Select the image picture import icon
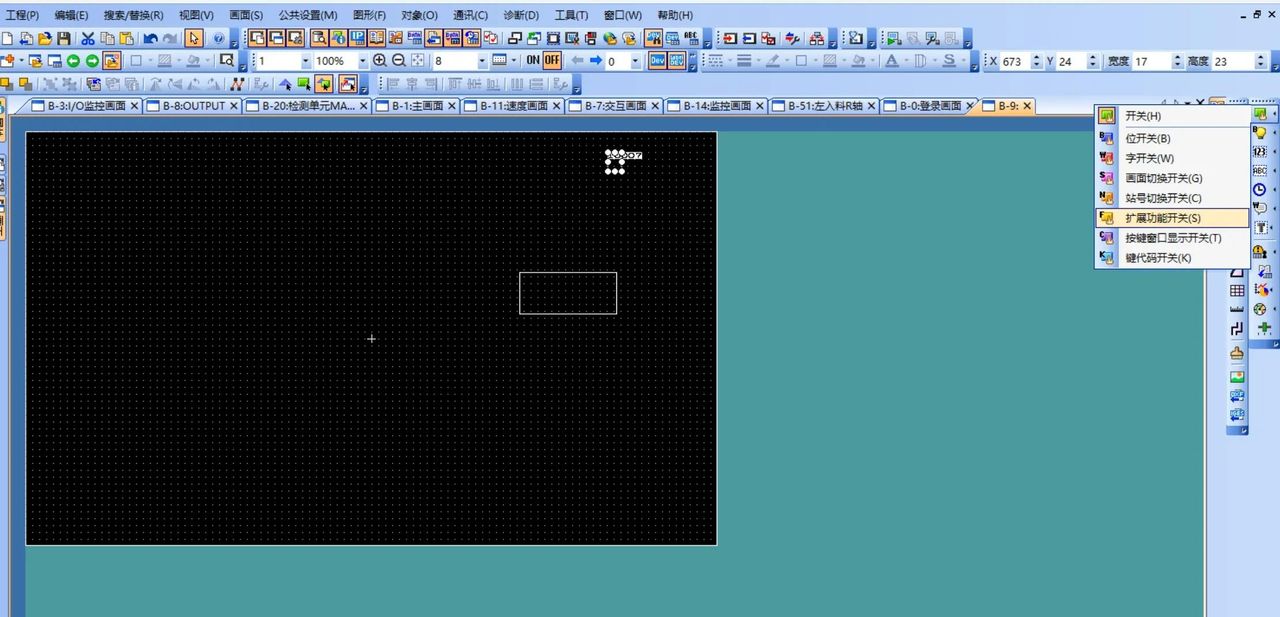This screenshot has height=617, width=1280. click(1237, 376)
